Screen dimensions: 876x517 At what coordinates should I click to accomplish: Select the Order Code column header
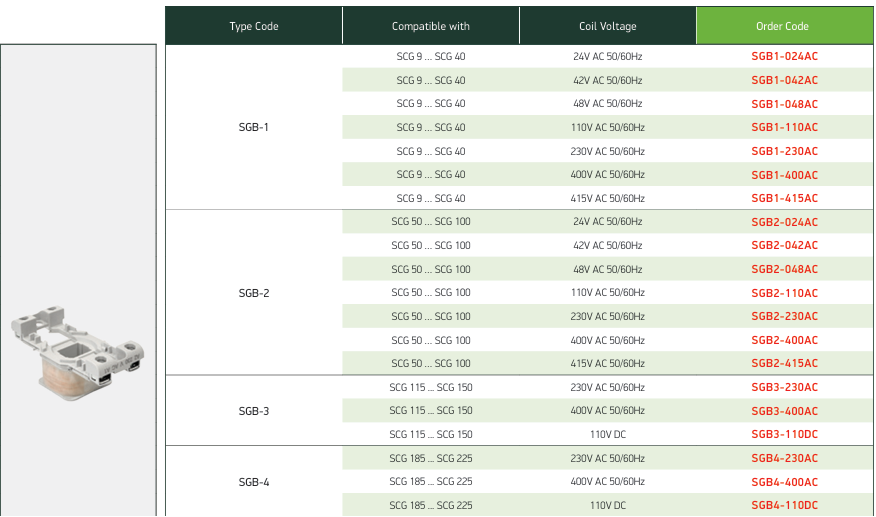[784, 26]
